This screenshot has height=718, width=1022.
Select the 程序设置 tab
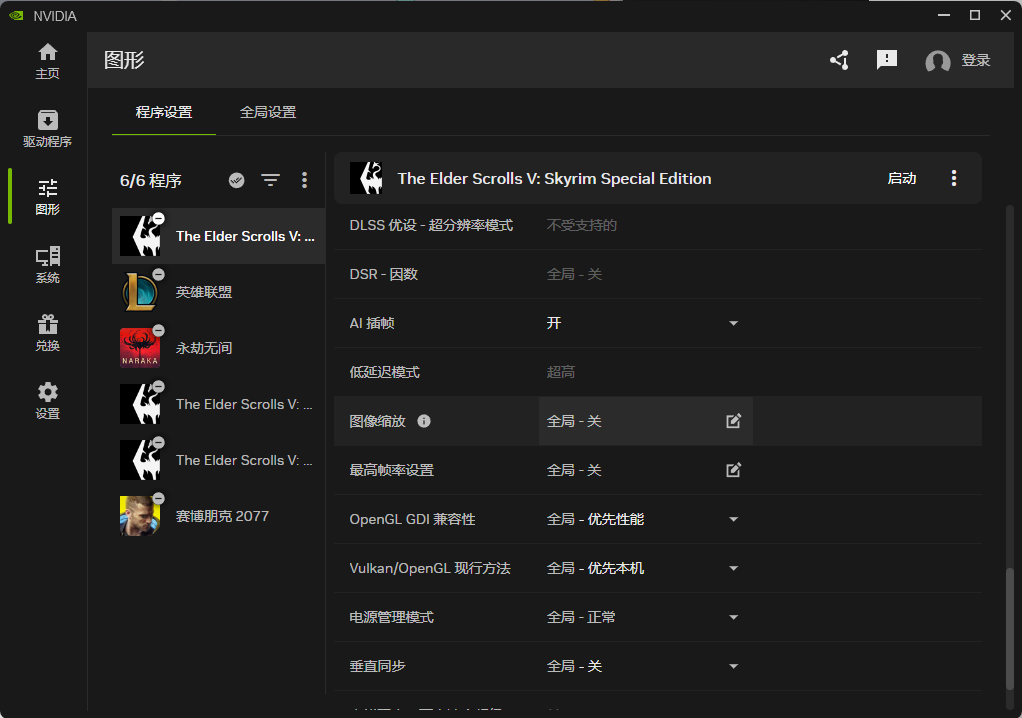click(x=164, y=112)
